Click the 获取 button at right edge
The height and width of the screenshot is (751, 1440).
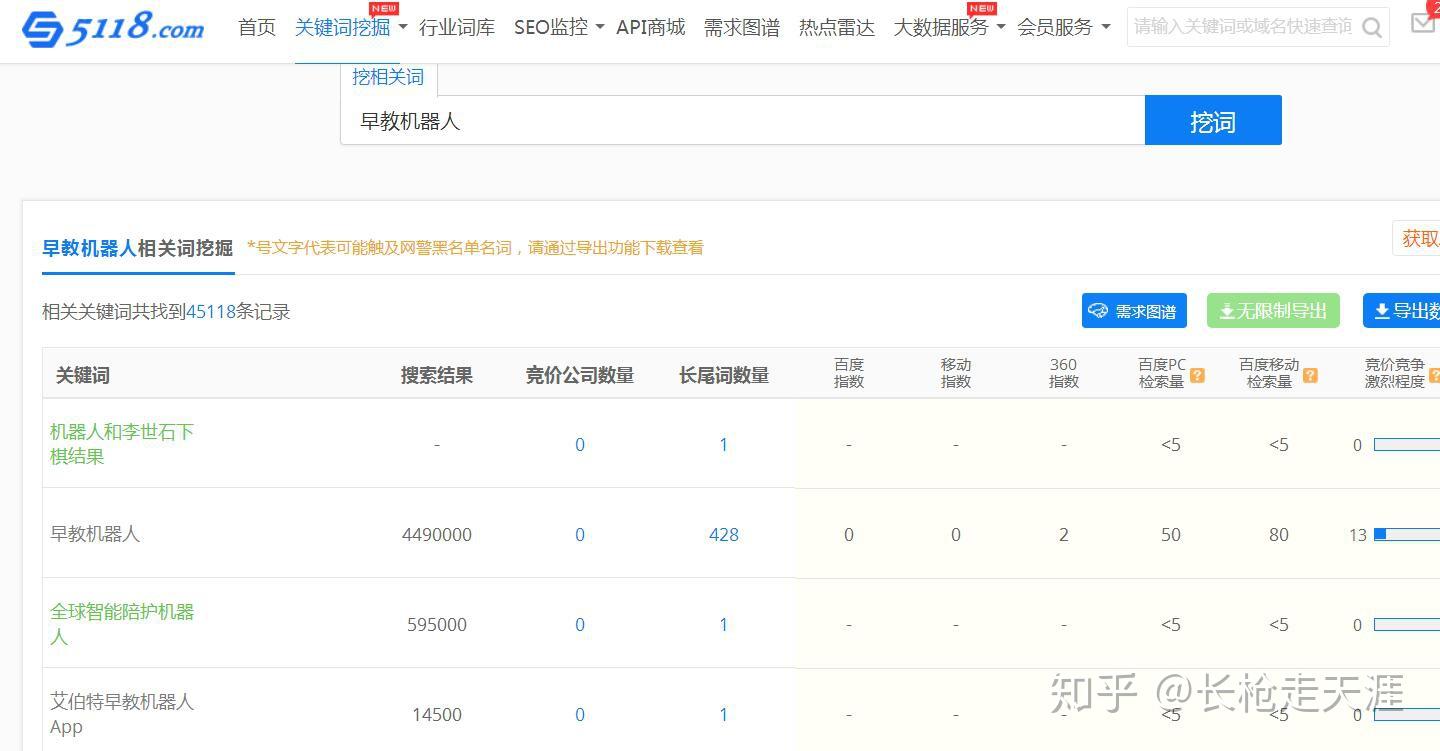(x=1417, y=238)
